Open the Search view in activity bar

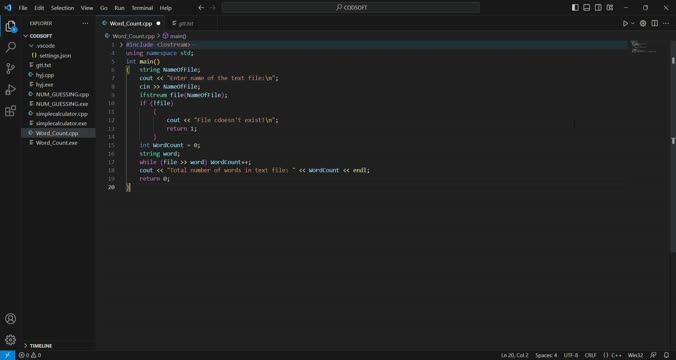point(10,47)
